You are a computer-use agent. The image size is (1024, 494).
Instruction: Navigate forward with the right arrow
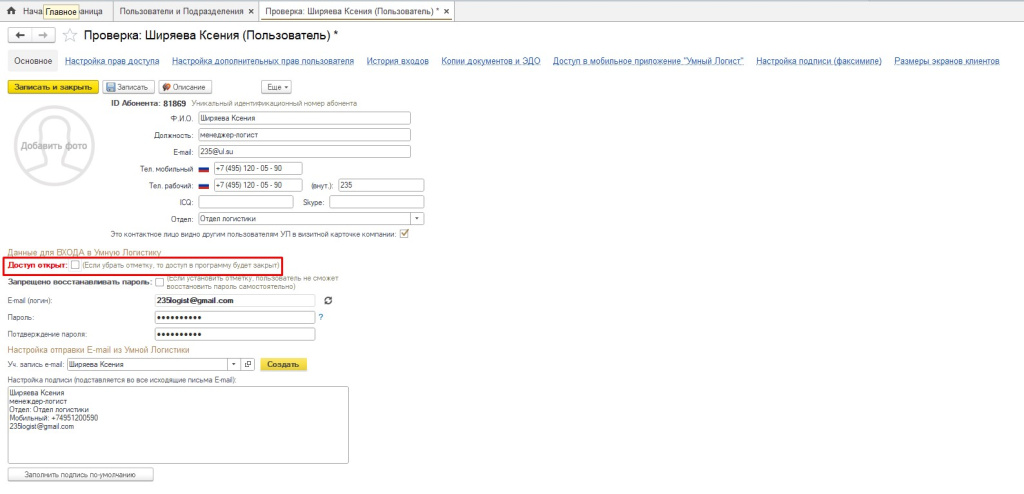(43, 35)
